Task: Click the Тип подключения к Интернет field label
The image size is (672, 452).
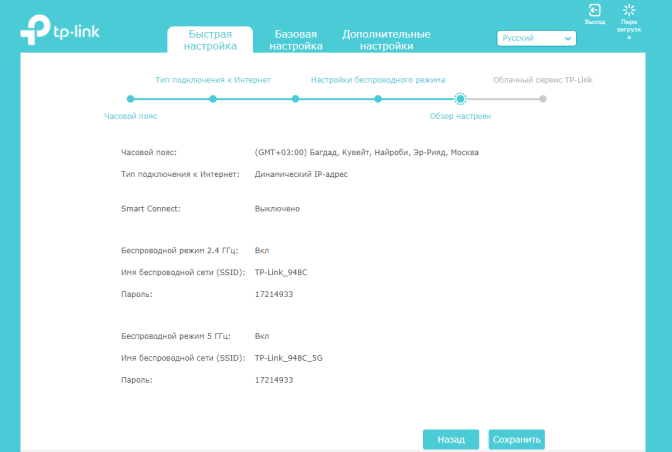Action: tap(180, 174)
